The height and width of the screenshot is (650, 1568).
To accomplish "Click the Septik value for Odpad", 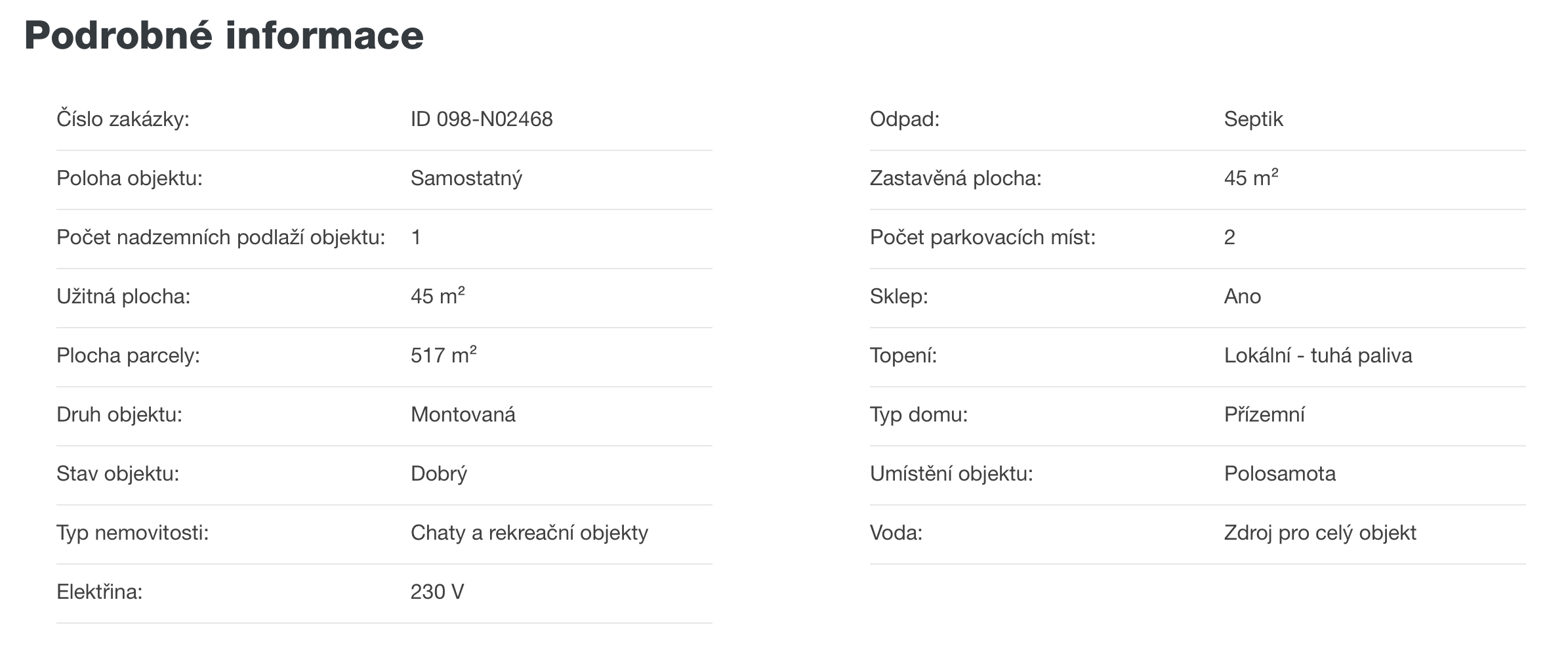I will (x=1254, y=119).
